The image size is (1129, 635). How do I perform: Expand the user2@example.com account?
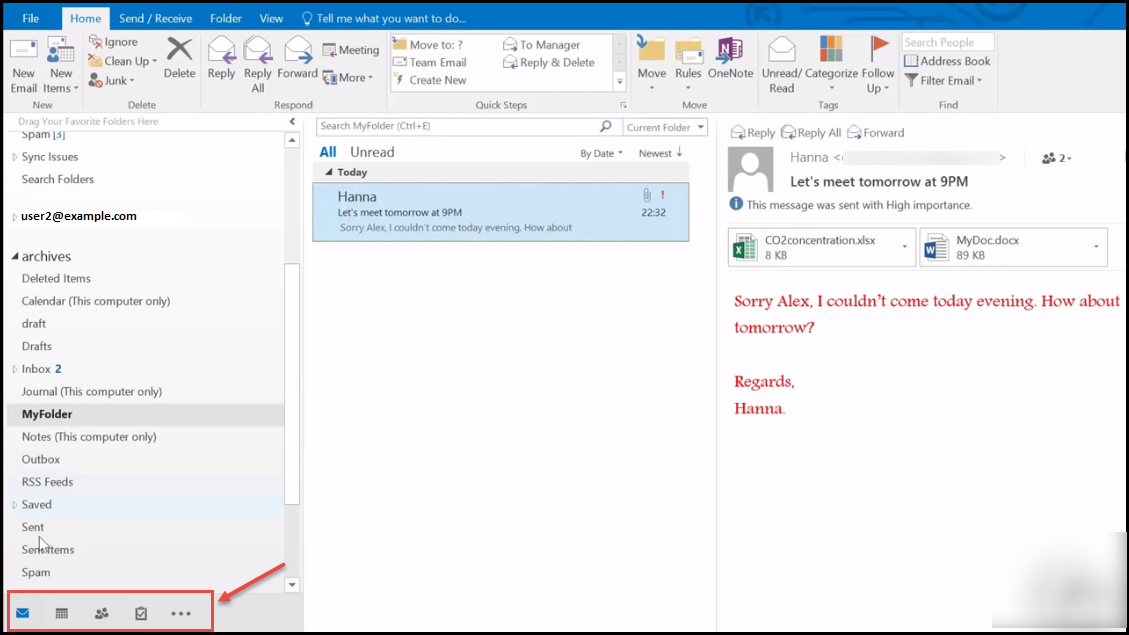(14, 216)
